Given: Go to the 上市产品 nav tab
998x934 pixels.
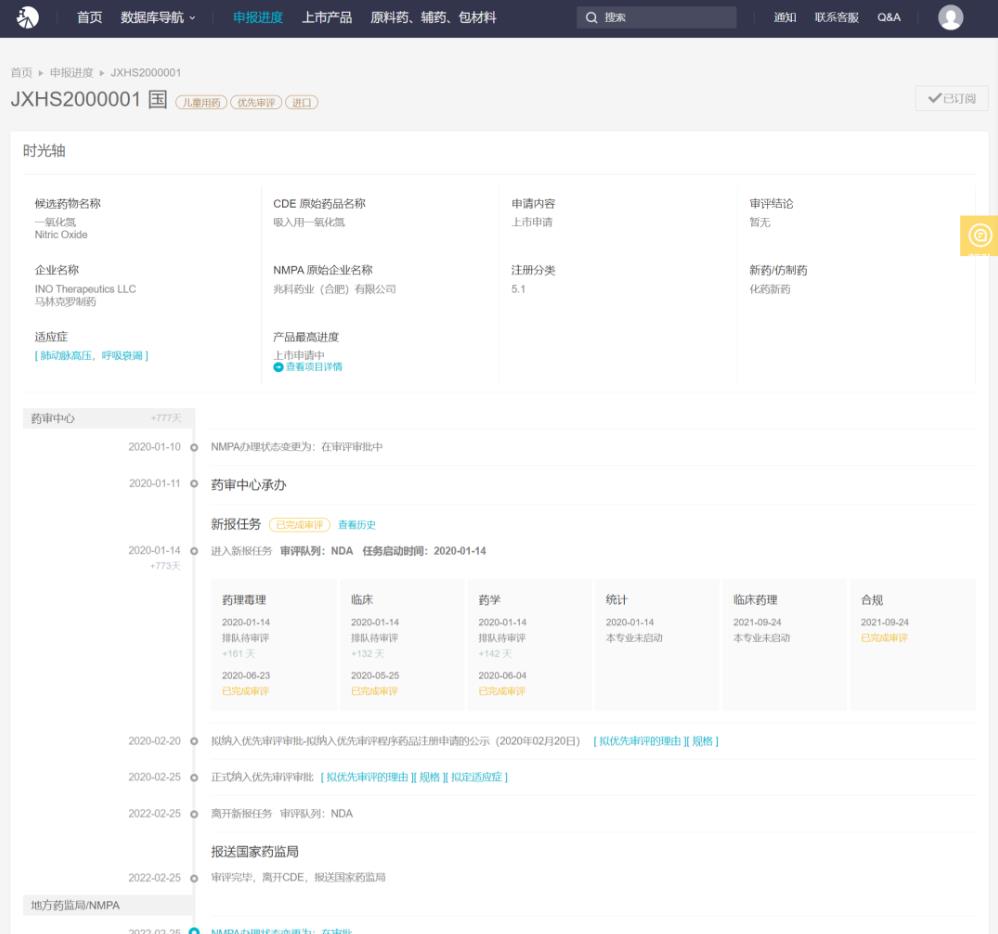Looking at the screenshot, I should [326, 18].
